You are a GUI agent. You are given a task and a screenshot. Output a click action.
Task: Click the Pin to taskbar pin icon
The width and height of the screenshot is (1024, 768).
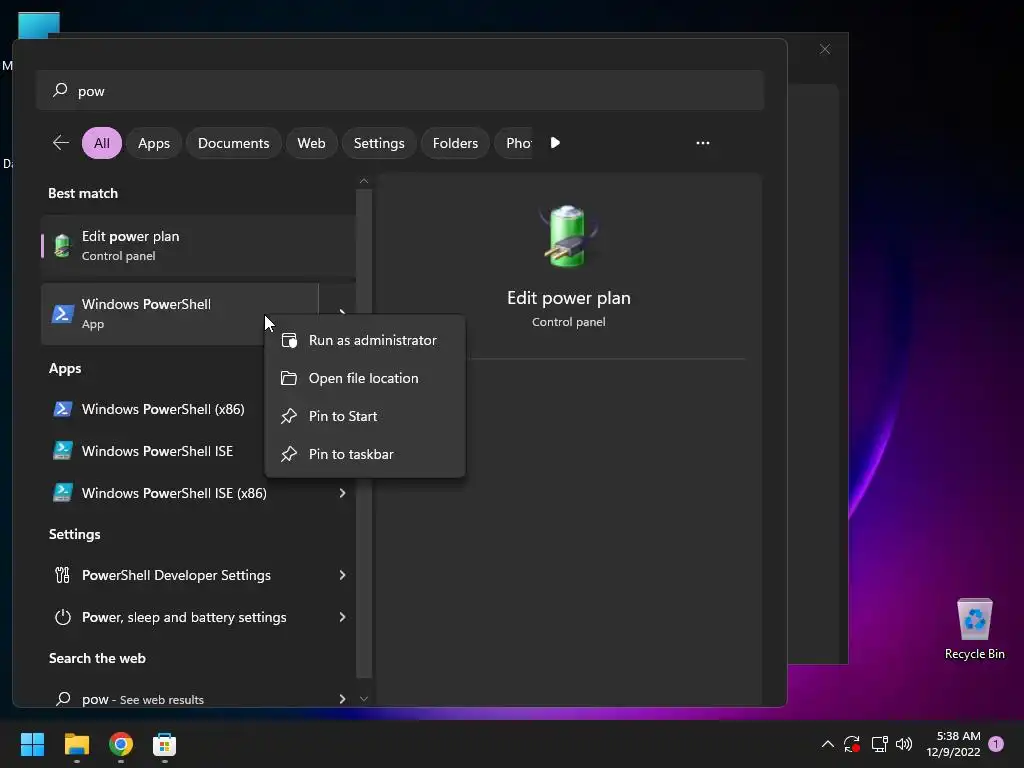pyautogui.click(x=289, y=453)
